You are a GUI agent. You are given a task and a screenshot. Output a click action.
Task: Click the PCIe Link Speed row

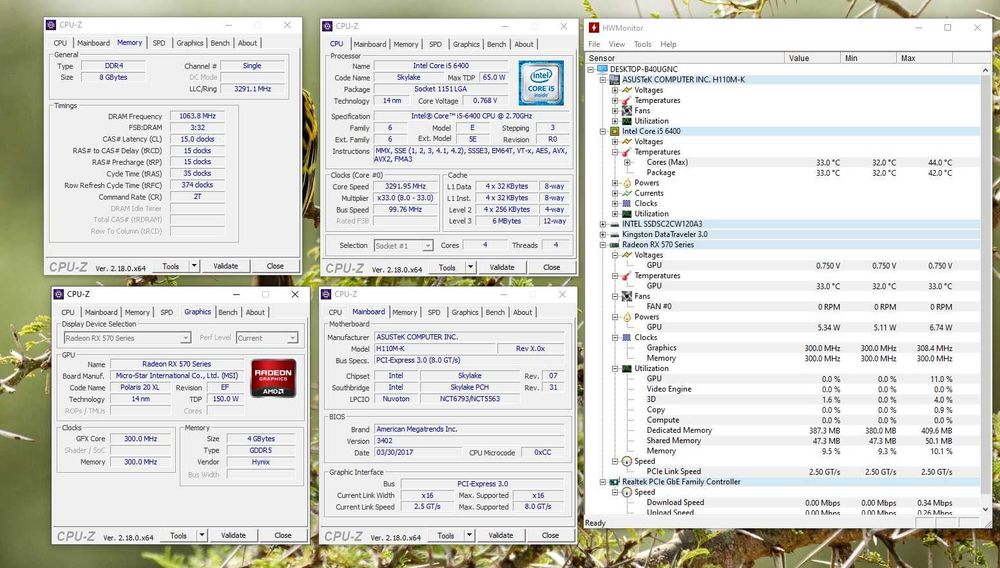point(783,472)
